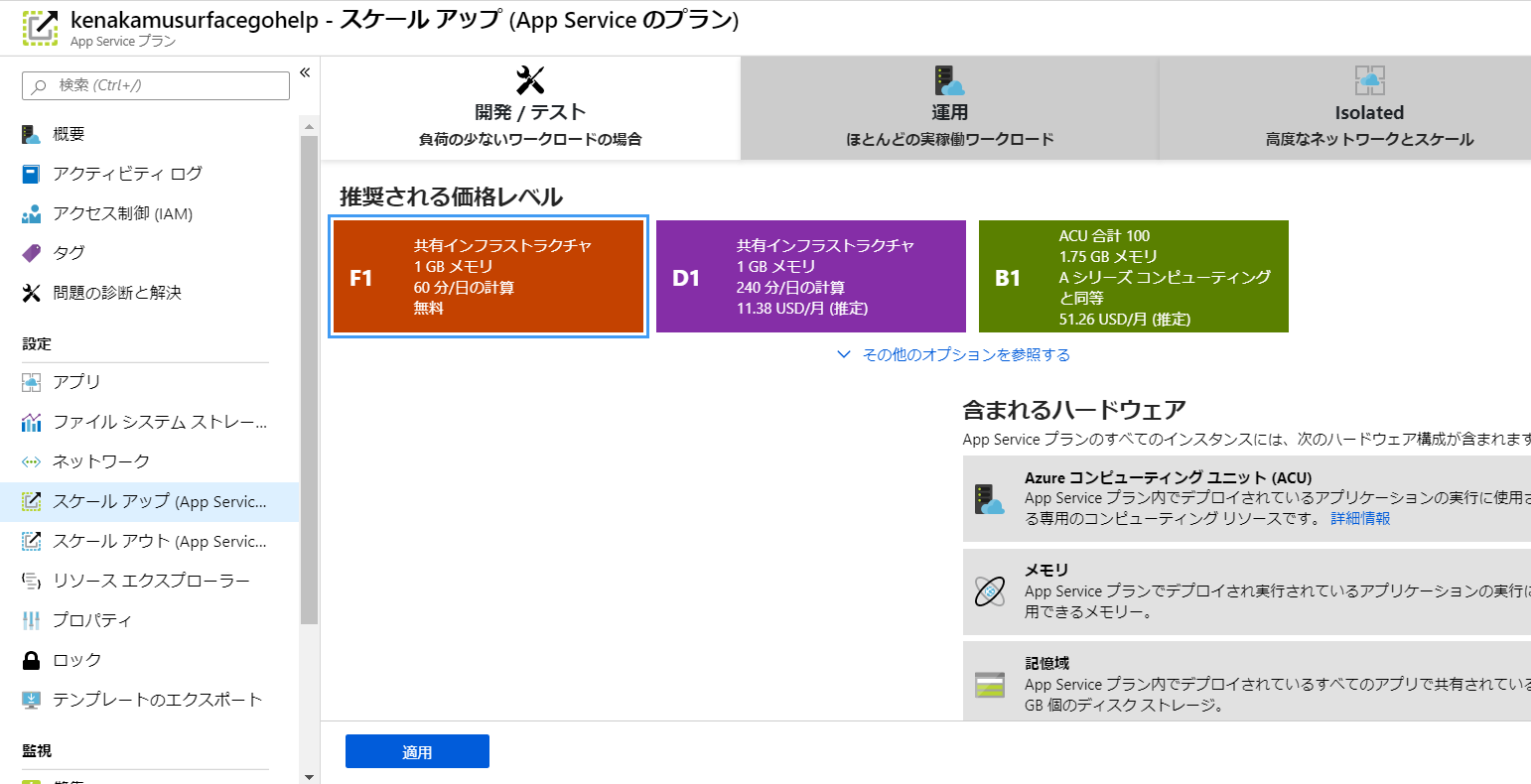Click the 開発 / テスト tools icon
The image size is (1531, 784).
(531, 79)
